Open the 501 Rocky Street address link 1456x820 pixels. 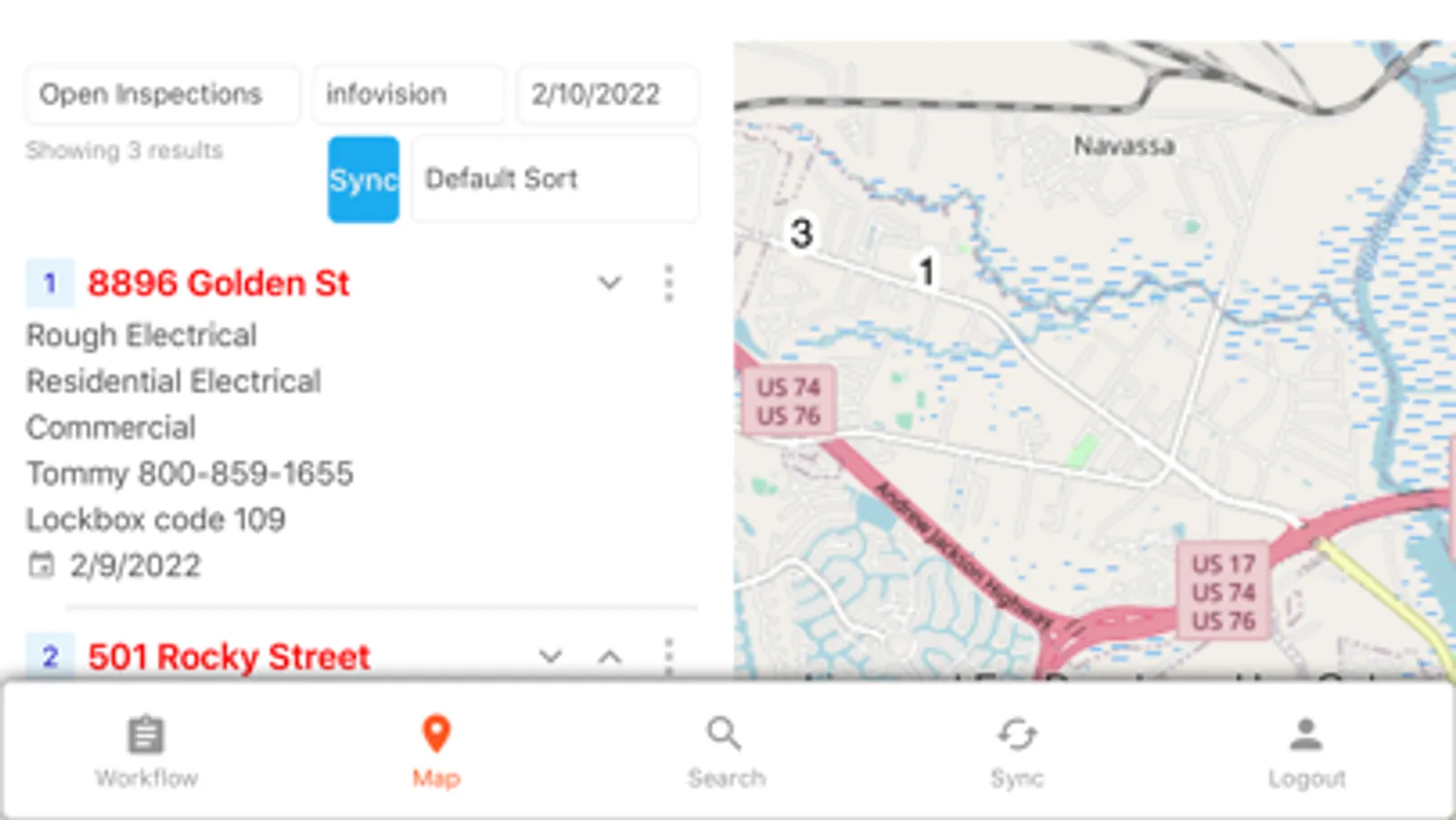[229, 657]
